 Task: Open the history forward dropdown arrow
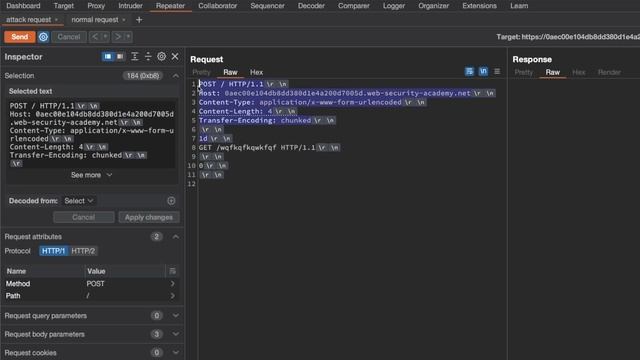click(x=128, y=37)
